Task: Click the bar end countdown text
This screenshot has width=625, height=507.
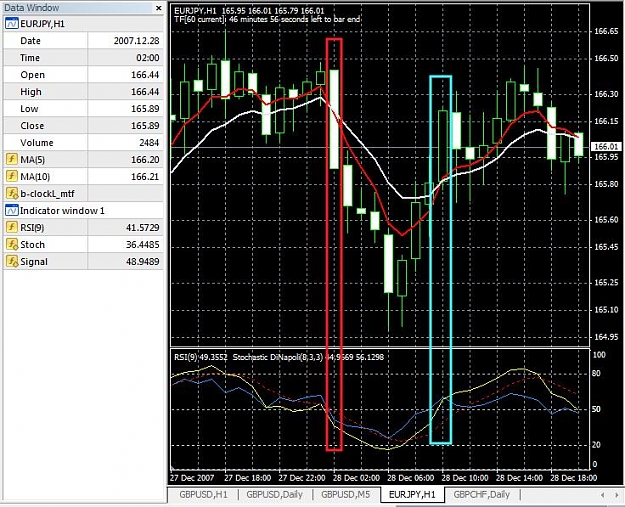Action: pyautogui.click(x=267, y=19)
